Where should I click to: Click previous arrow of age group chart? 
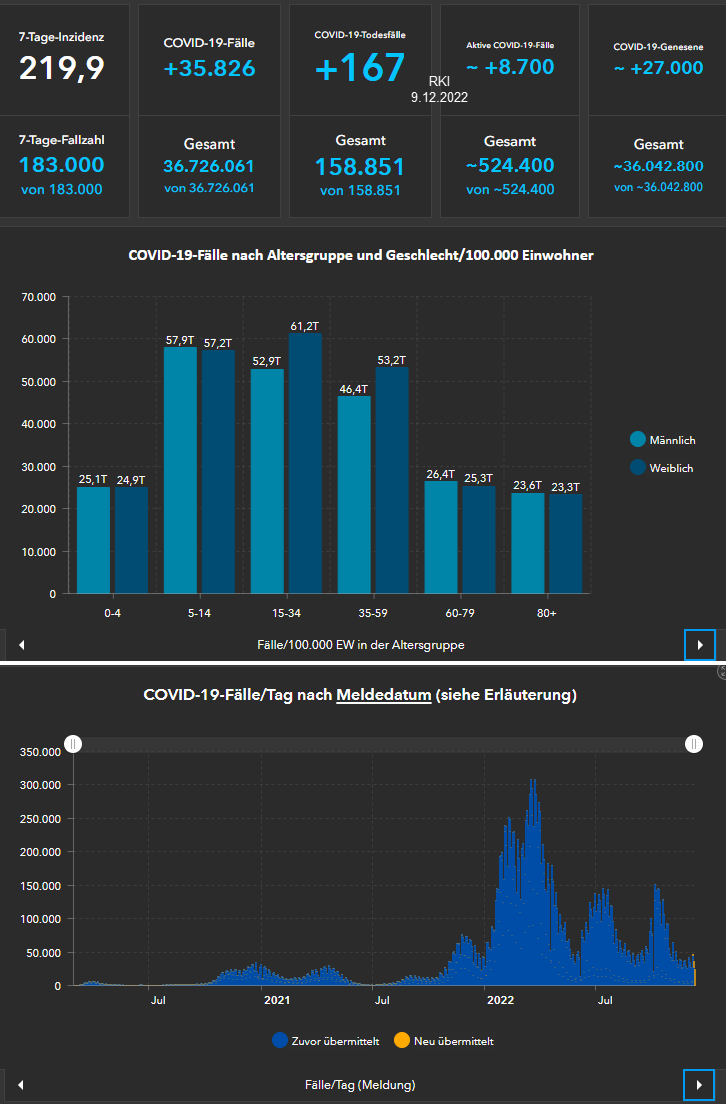click(21, 645)
